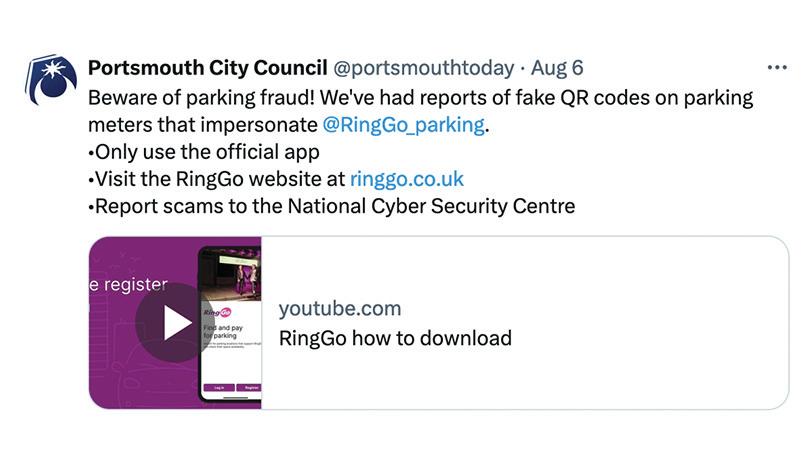Click the Log in button in phone preview
The width and height of the screenshot is (811, 460).
(218, 387)
